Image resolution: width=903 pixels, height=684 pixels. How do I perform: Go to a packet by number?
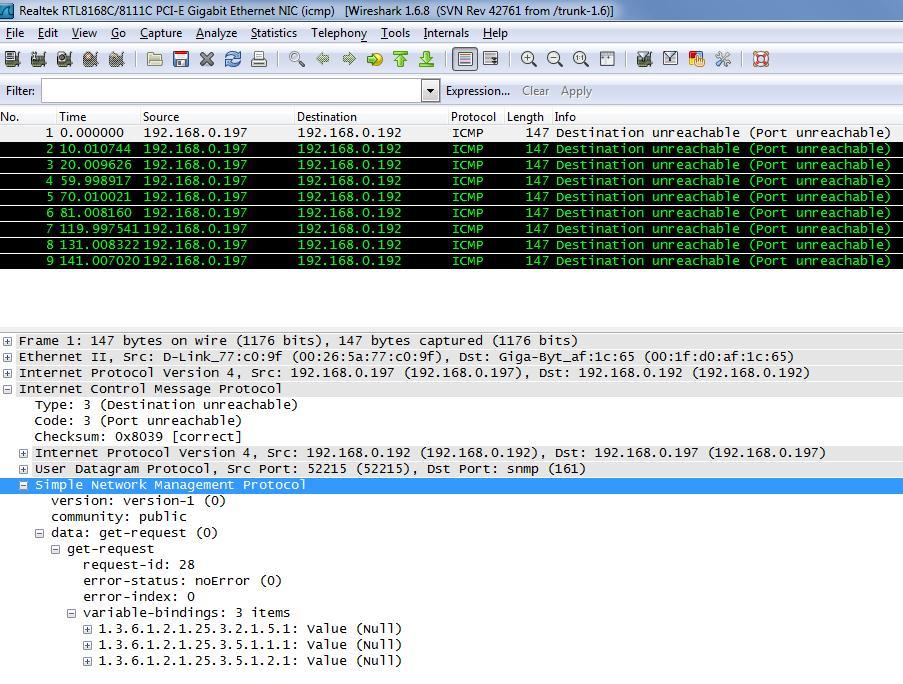tap(375, 59)
